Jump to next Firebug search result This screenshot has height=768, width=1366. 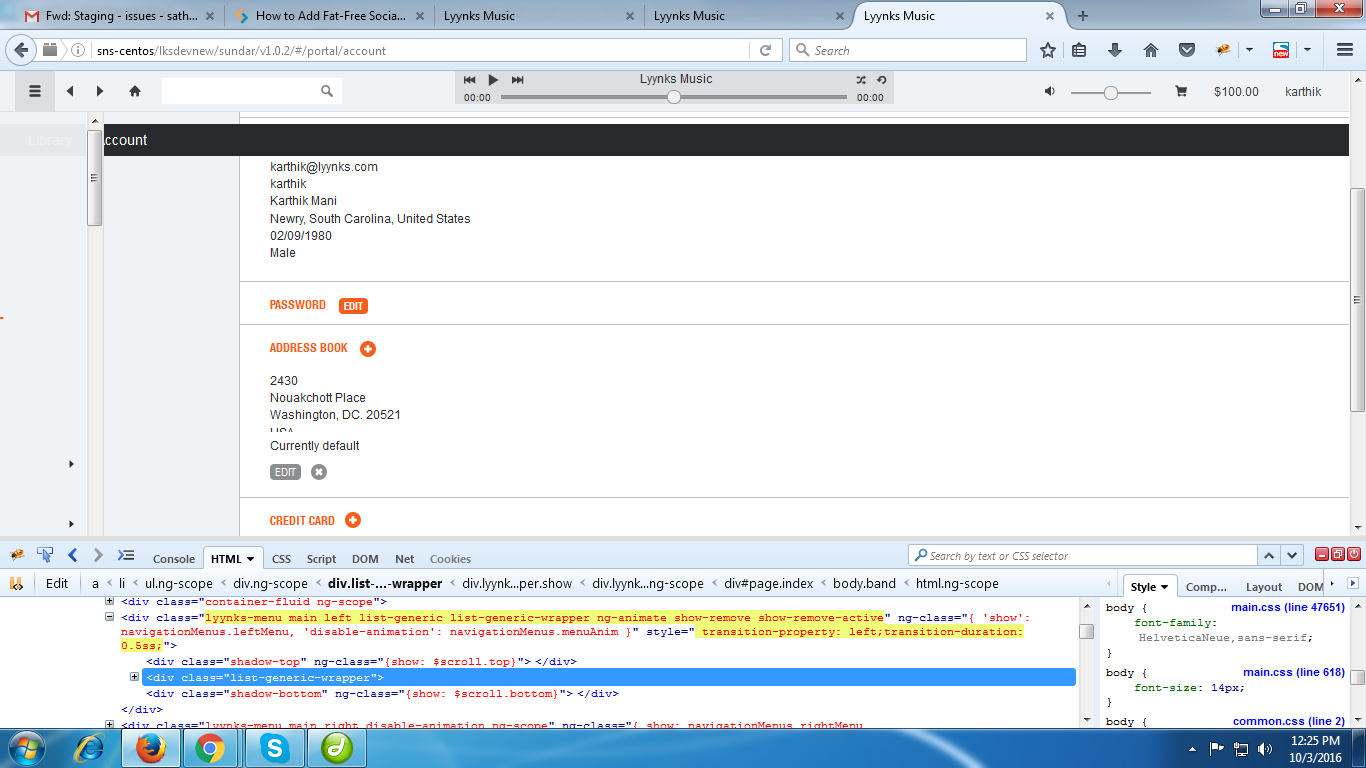1293,555
